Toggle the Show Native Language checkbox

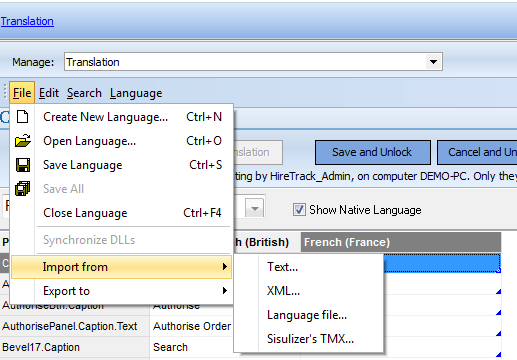click(299, 210)
